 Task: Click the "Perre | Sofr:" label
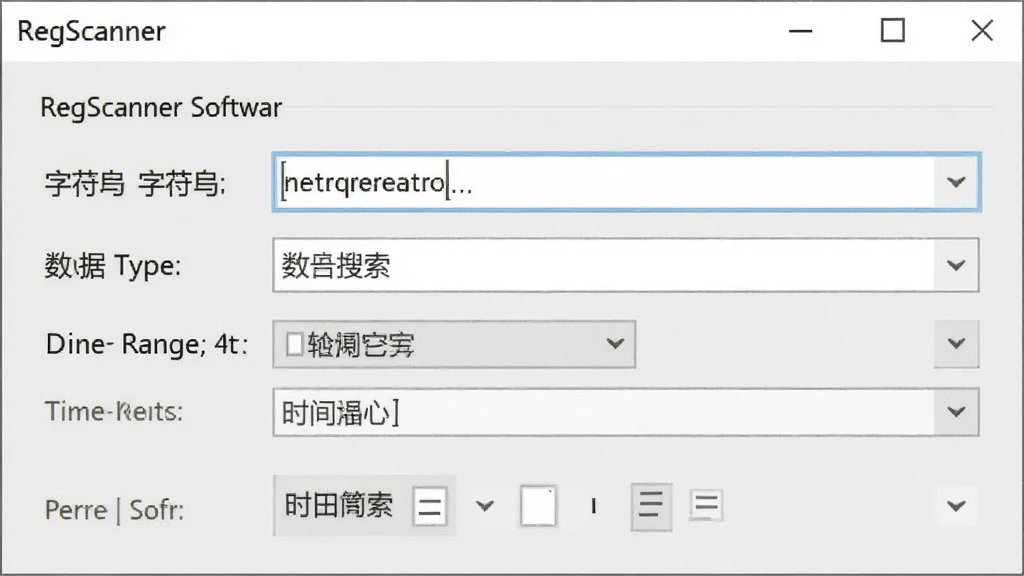coord(114,510)
